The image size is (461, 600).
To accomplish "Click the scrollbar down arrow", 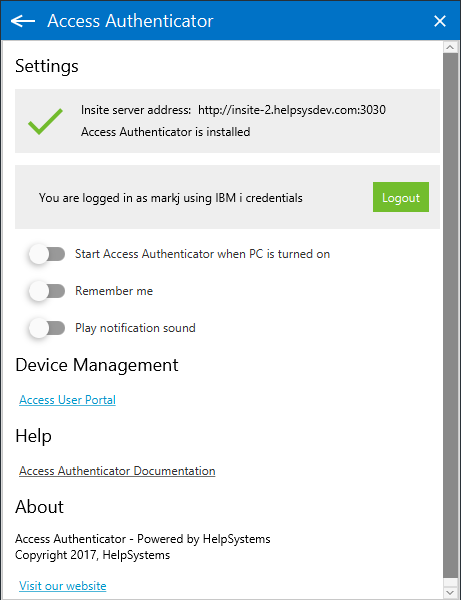I will coord(450,593).
